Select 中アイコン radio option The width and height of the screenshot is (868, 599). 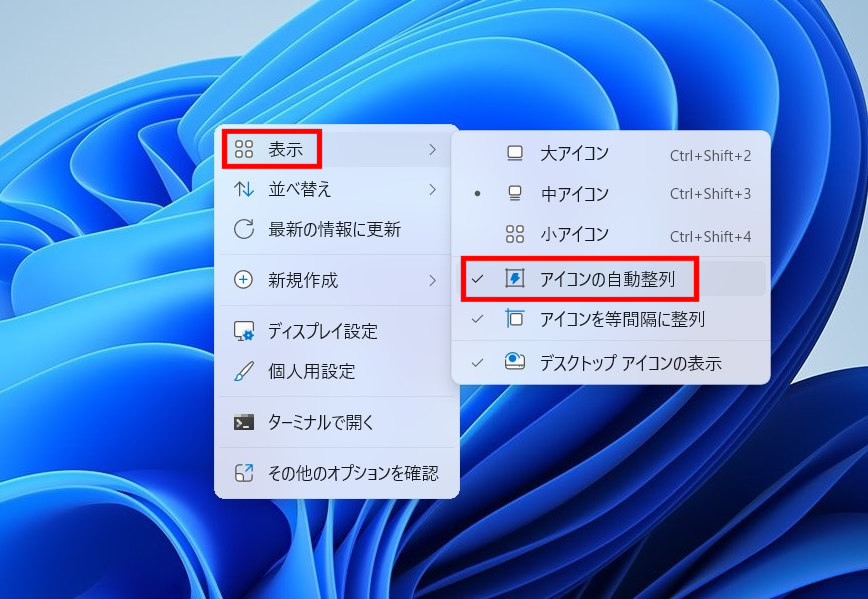pyautogui.click(x=573, y=194)
